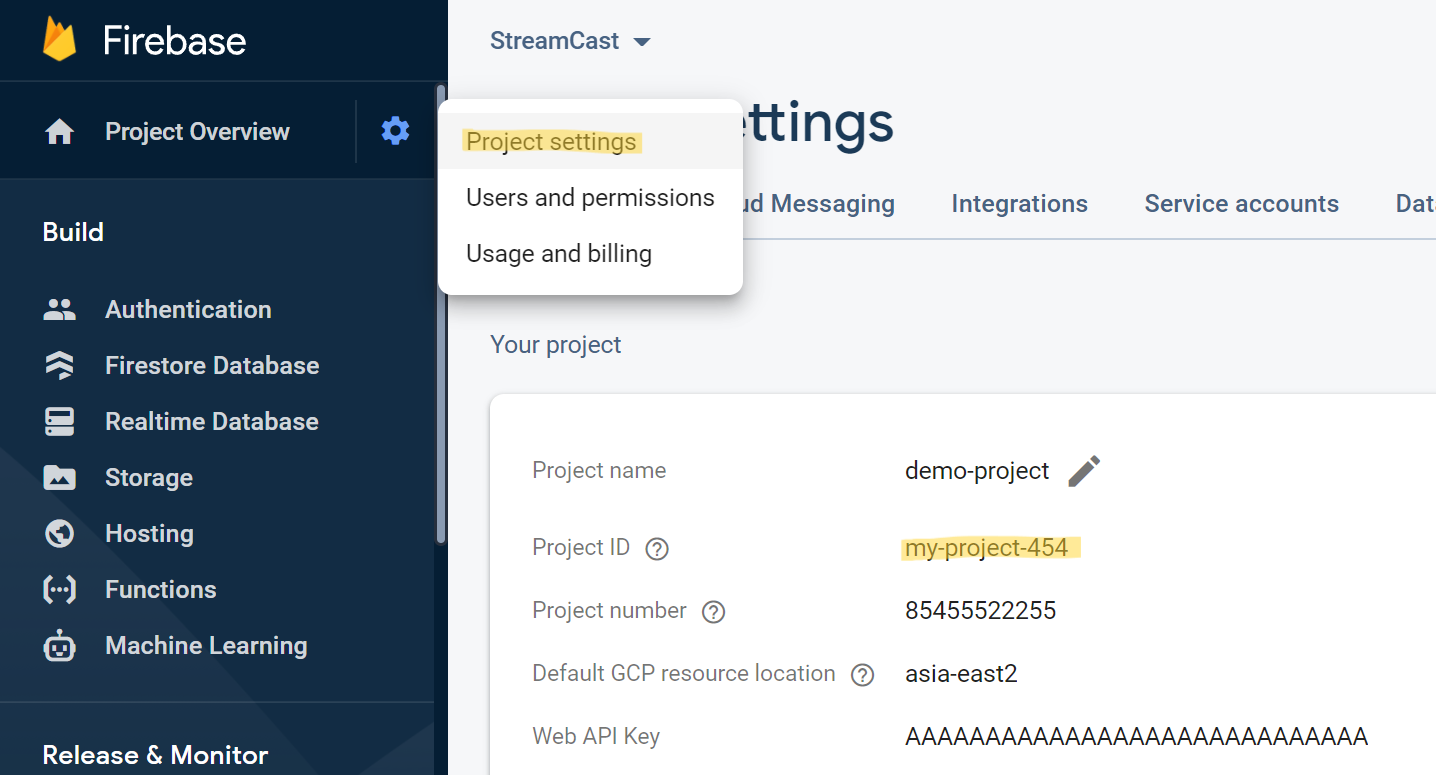Viewport: 1436px width, 775px height.
Task: Switch to the Cloud Messaging tab
Action: [x=819, y=203]
